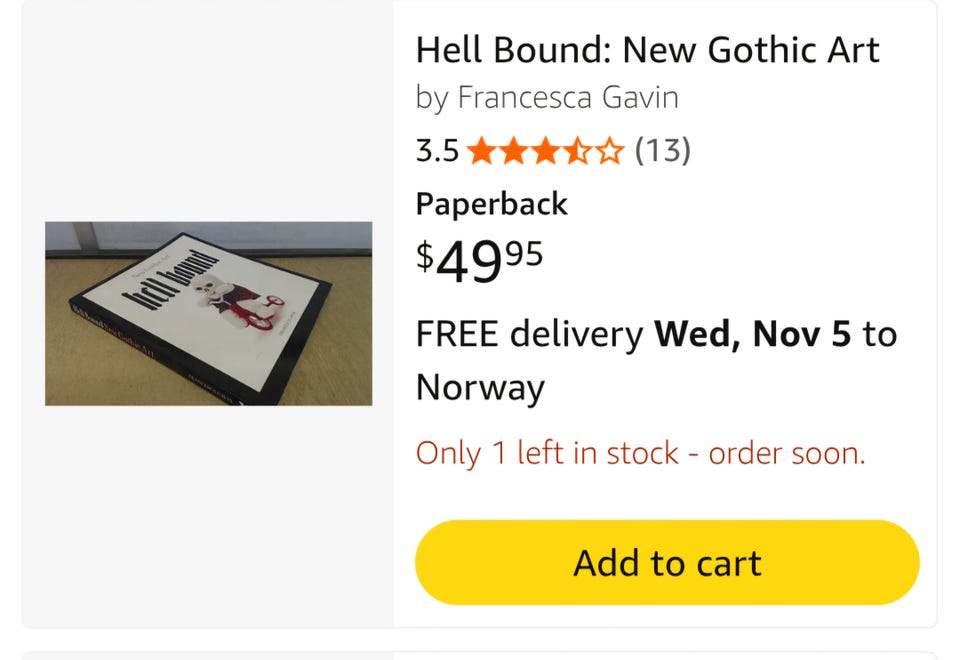Click the Wed, Nov 5 delivery date
This screenshot has width=960, height=660.
click(x=753, y=334)
